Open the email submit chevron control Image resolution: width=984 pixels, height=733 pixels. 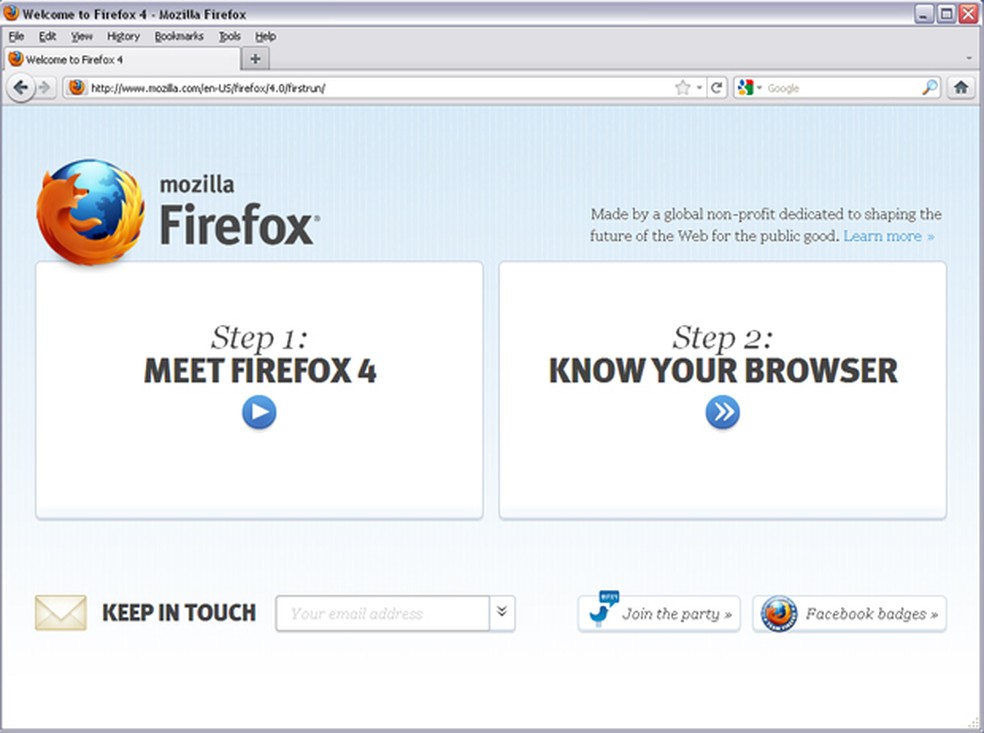pos(503,613)
